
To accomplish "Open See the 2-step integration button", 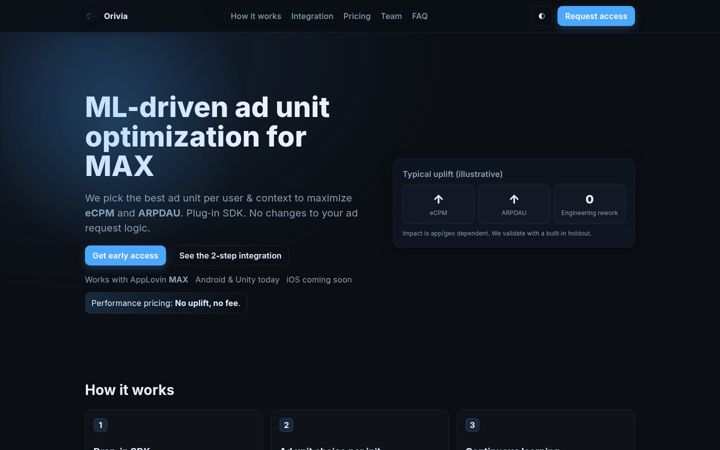I will pyautogui.click(x=231, y=255).
